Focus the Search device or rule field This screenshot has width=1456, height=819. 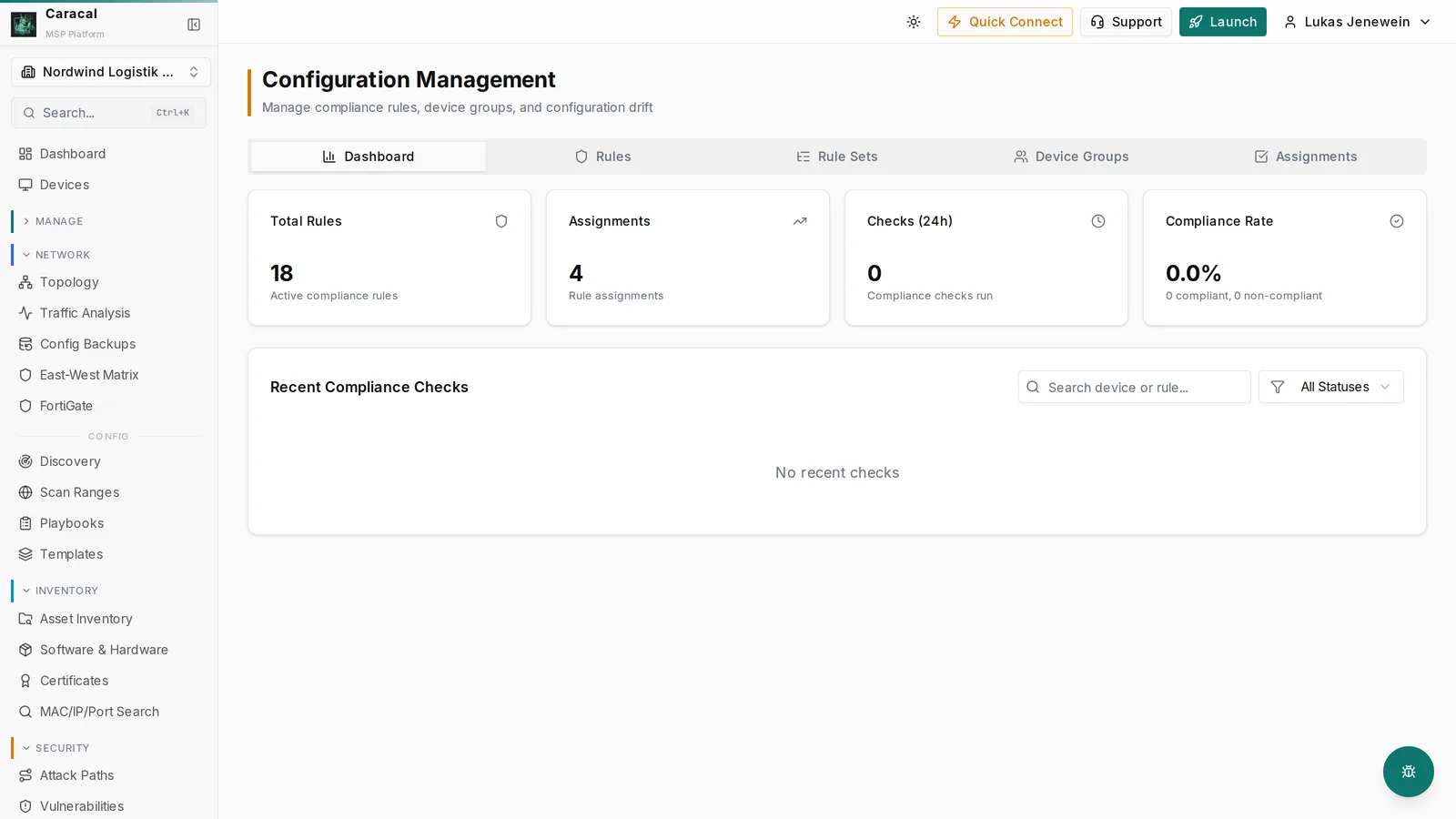(1135, 387)
